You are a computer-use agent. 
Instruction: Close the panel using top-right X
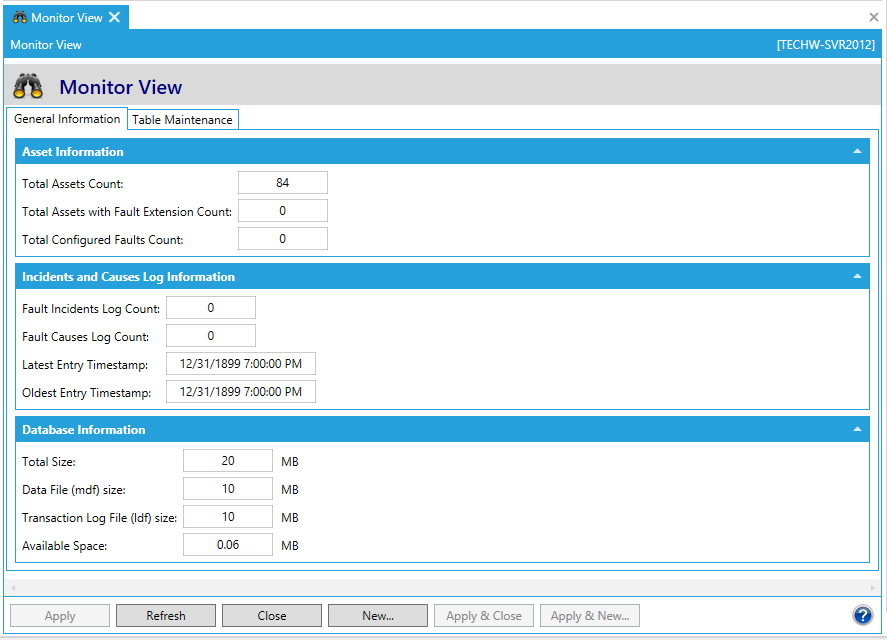point(874,17)
